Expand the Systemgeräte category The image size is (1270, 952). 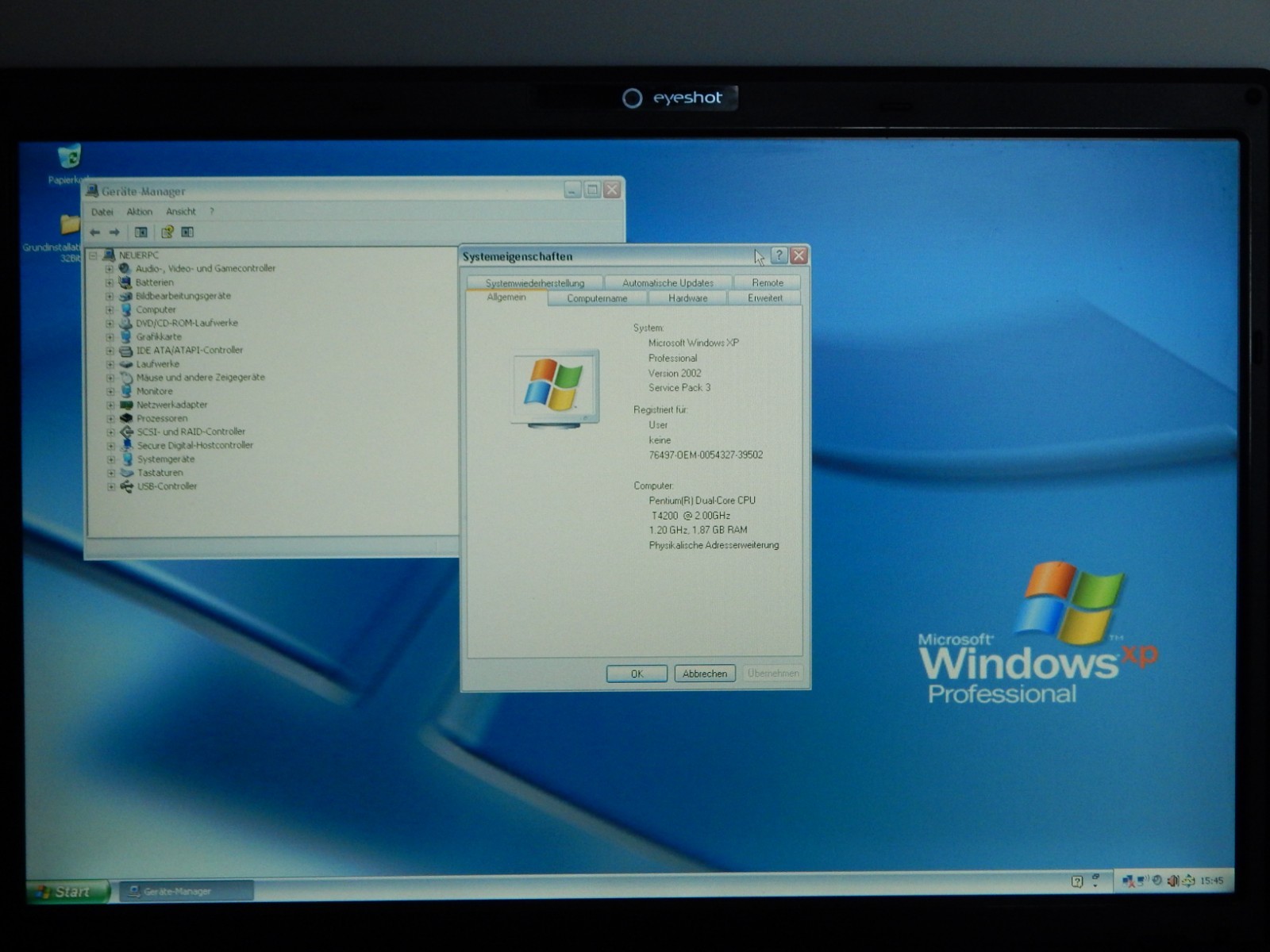[x=110, y=459]
